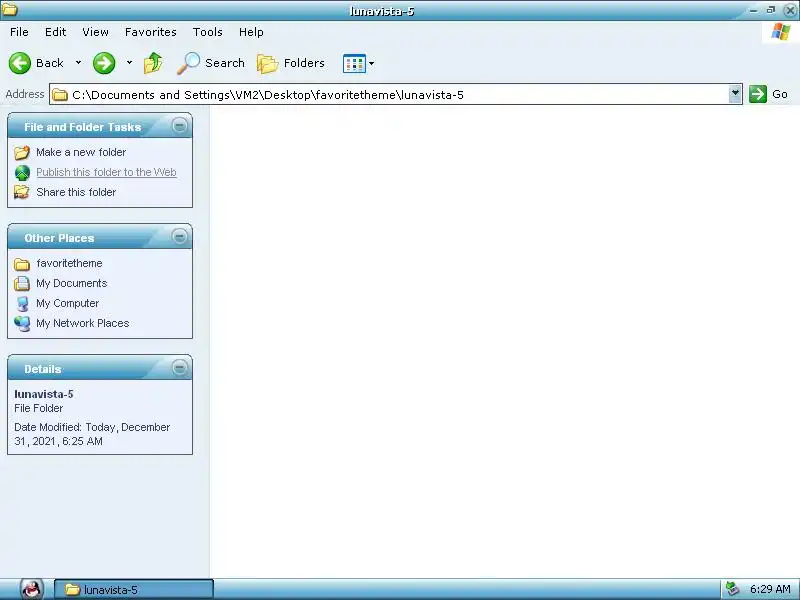Click inside the Address bar path field
This screenshot has height=600, width=800.
(395, 94)
